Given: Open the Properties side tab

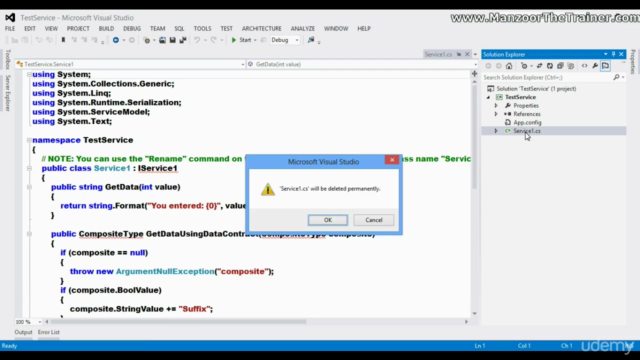Looking at the screenshot, I should coord(633,62).
